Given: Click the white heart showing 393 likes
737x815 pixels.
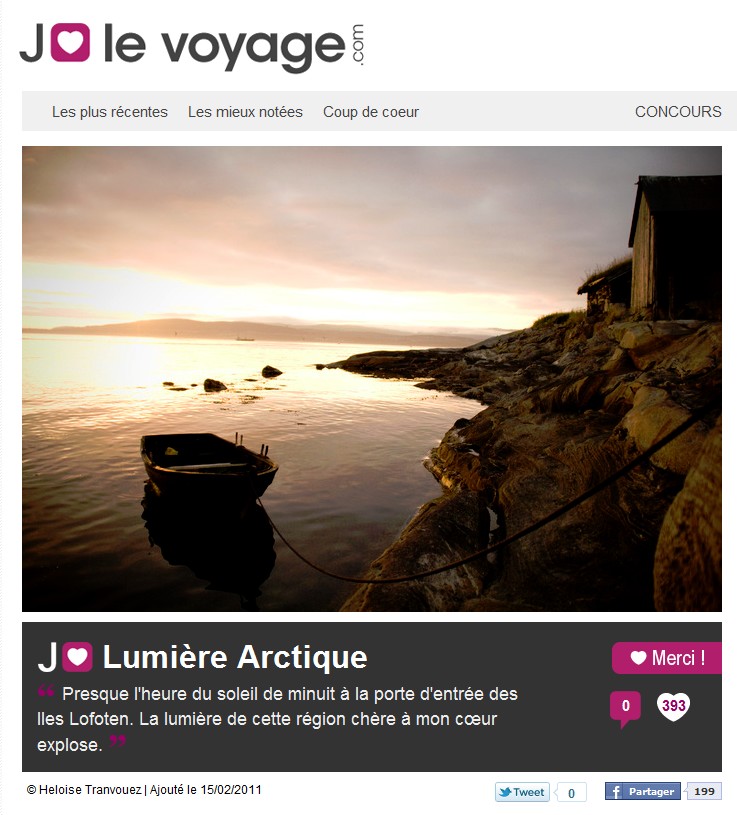Looking at the screenshot, I should (x=674, y=707).
